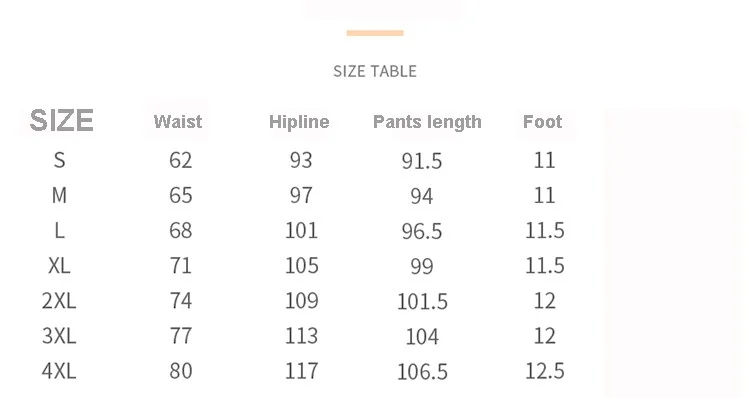Click waist value 62 for size S
Viewport: 750px width, 398px height.
(x=180, y=160)
